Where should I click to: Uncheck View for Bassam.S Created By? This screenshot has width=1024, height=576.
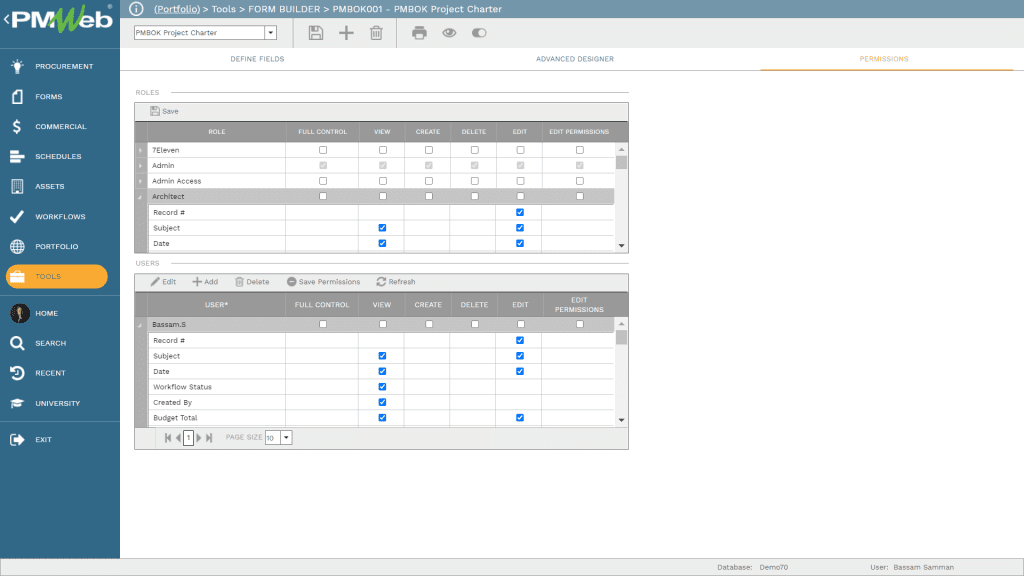[383, 402]
